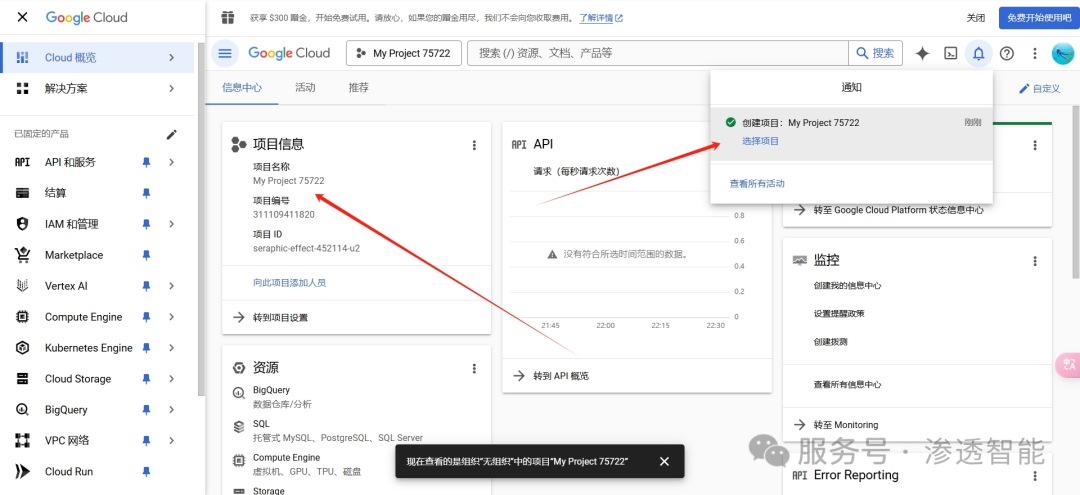Open the help question-mark icon
This screenshot has height=495, width=1080.
pos(1006,54)
